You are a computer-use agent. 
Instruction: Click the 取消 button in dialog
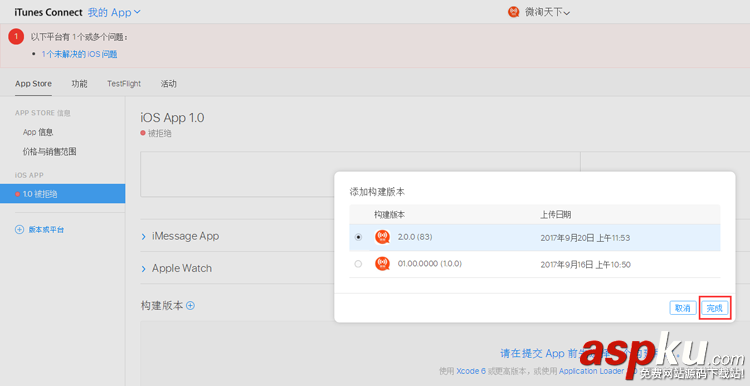coord(683,308)
